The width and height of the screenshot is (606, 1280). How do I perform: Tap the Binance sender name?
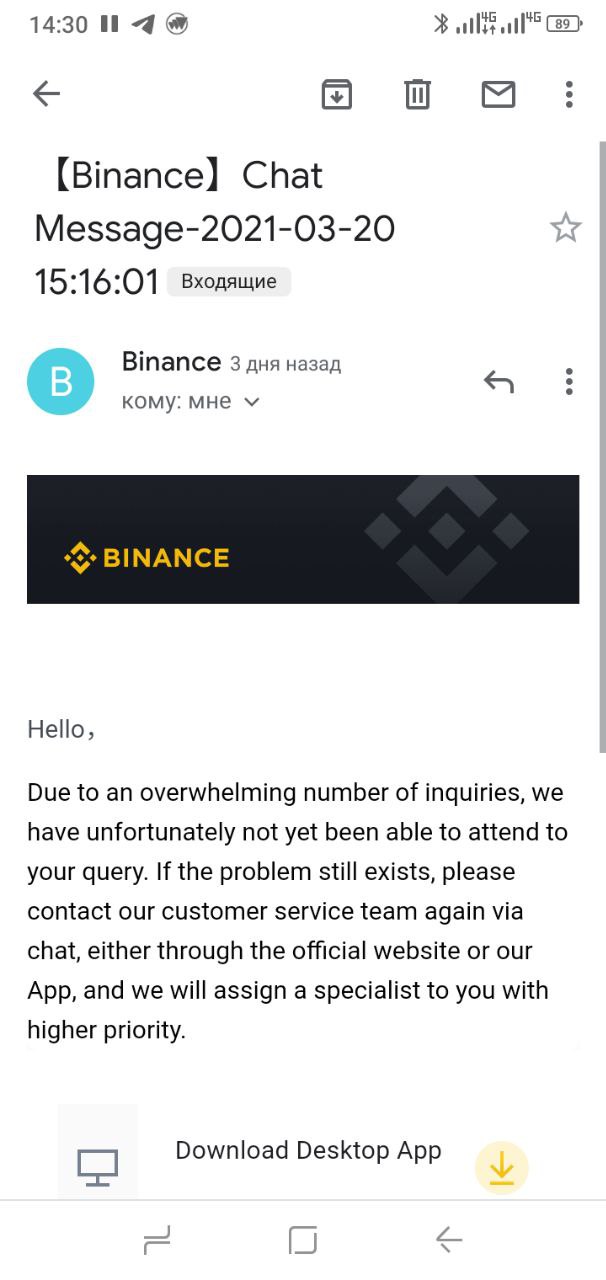click(171, 362)
